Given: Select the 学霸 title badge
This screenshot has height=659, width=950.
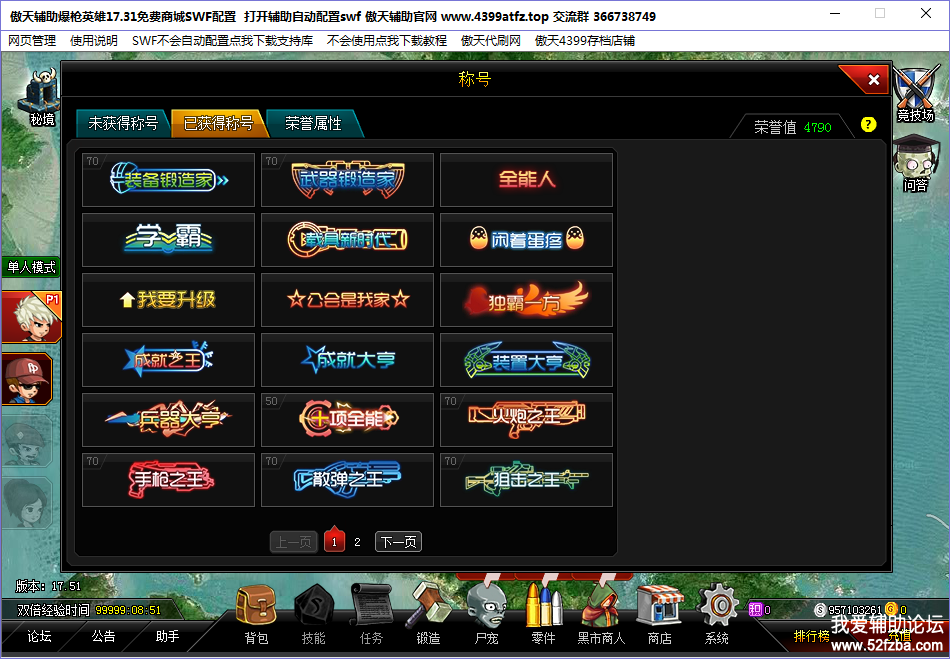Looking at the screenshot, I should pyautogui.click(x=168, y=240).
